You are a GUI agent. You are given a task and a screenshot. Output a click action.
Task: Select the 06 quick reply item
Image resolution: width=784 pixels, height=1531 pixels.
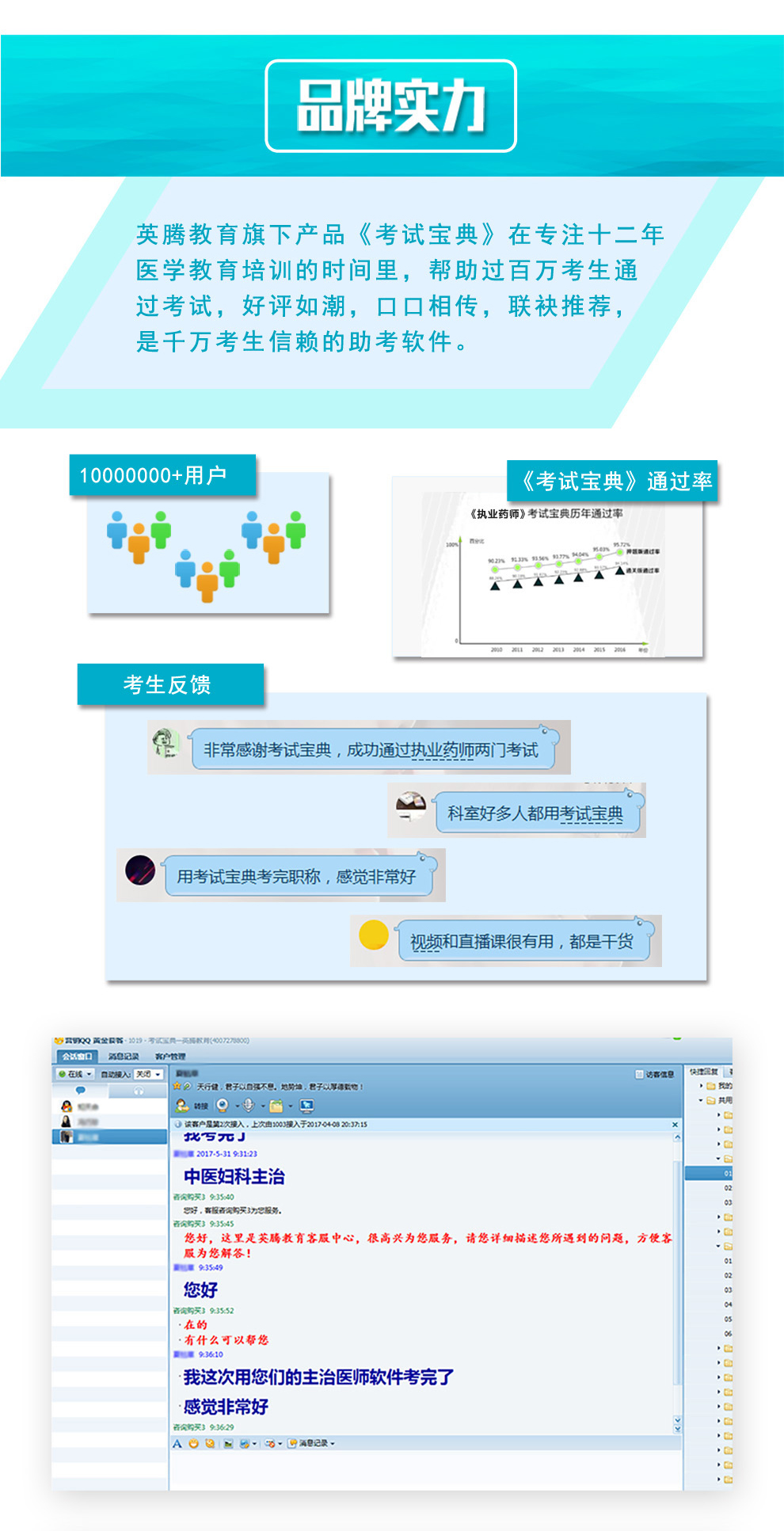pos(728,1334)
